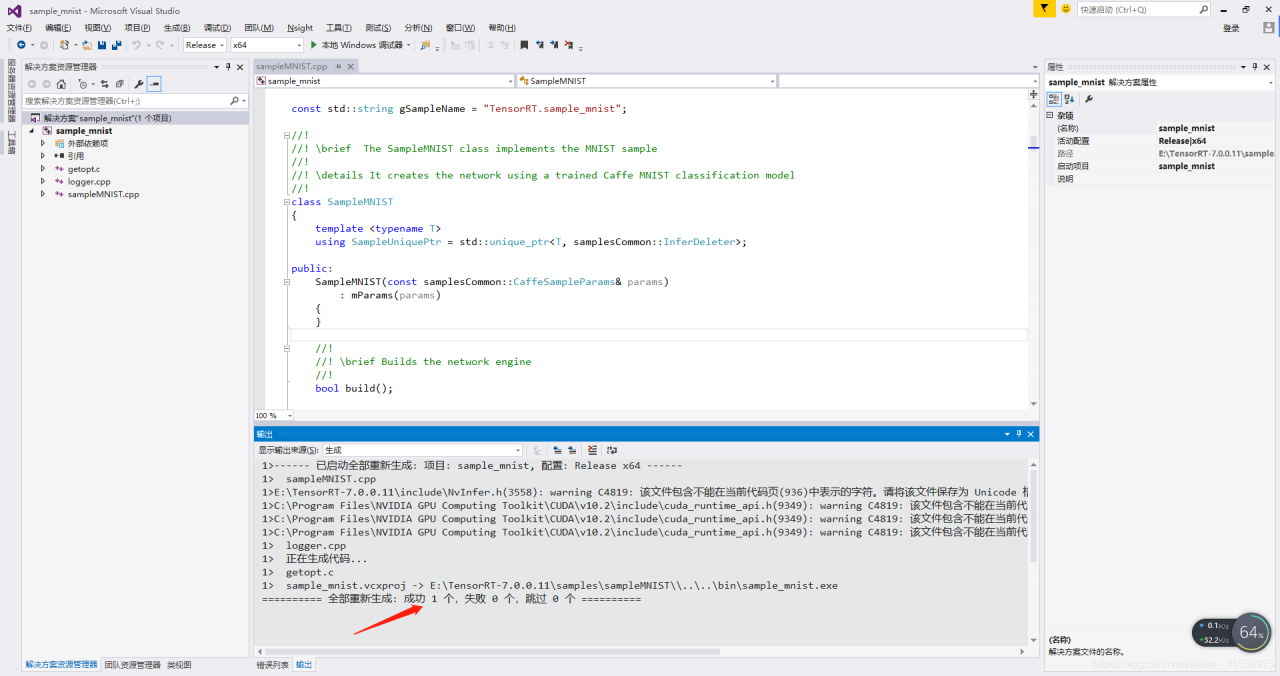The image size is (1280, 676).
Task: Toggle auto-hide pin on Properties panel
Action: point(1254,67)
